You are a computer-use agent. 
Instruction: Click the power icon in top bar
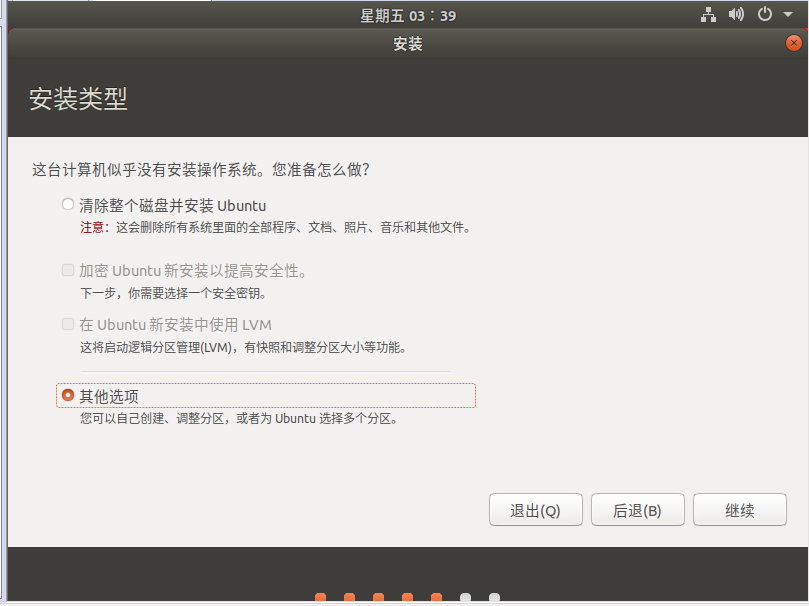tap(765, 14)
